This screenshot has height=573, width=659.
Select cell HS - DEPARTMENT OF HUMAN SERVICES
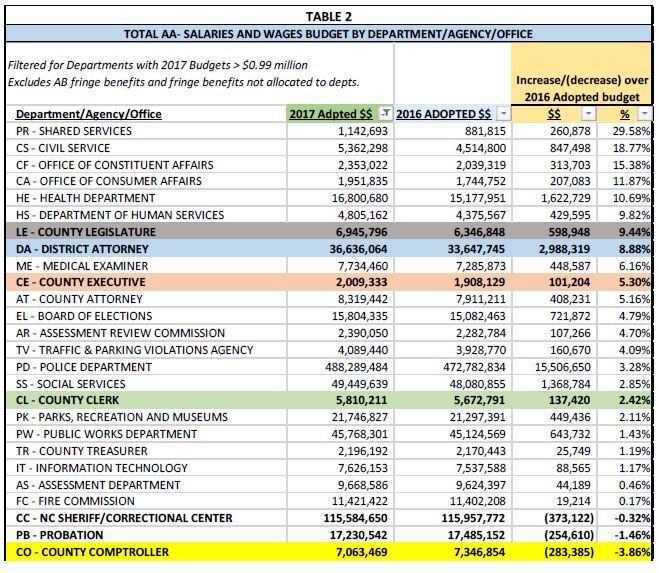click(x=147, y=215)
